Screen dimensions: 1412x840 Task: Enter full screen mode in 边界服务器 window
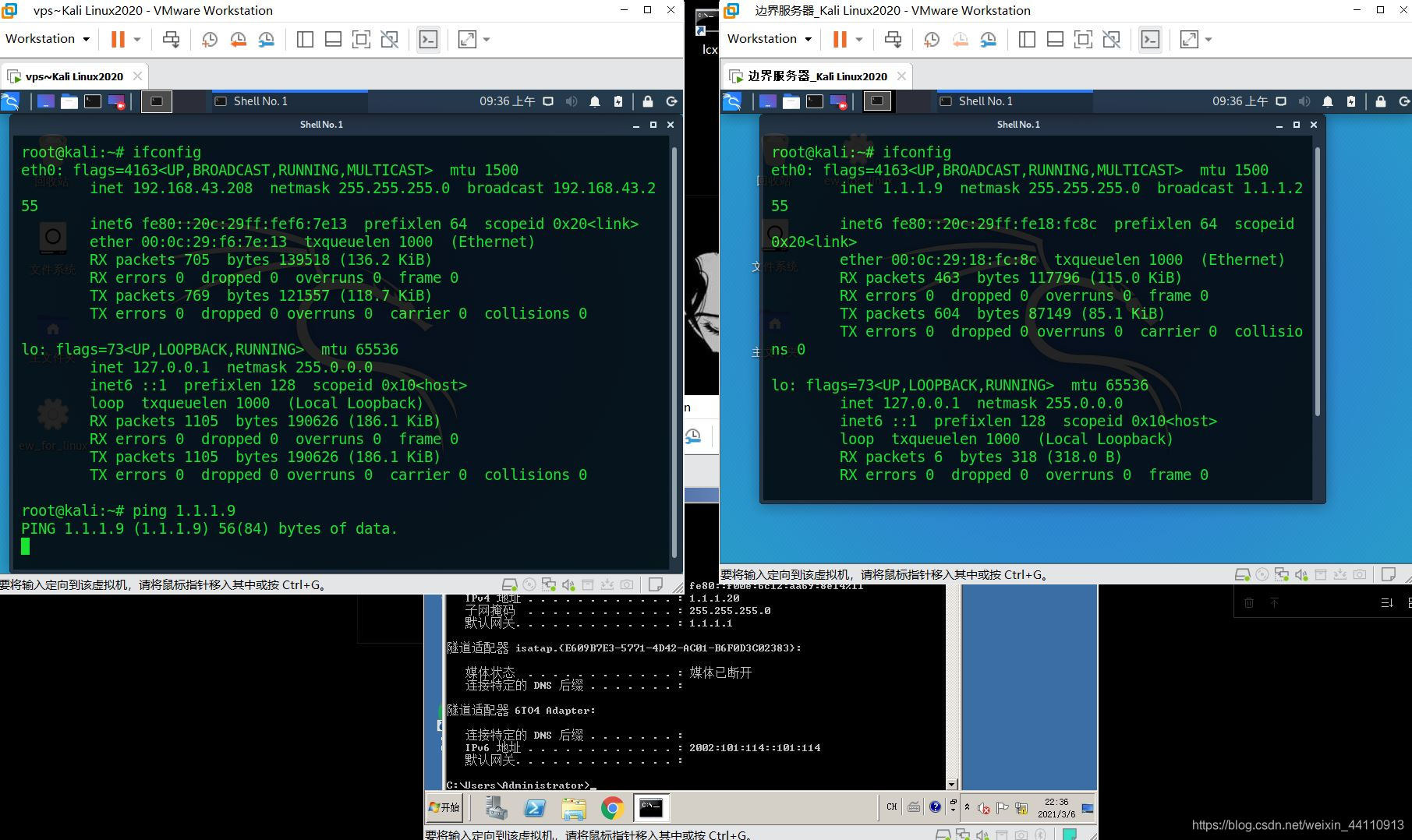point(1083,39)
